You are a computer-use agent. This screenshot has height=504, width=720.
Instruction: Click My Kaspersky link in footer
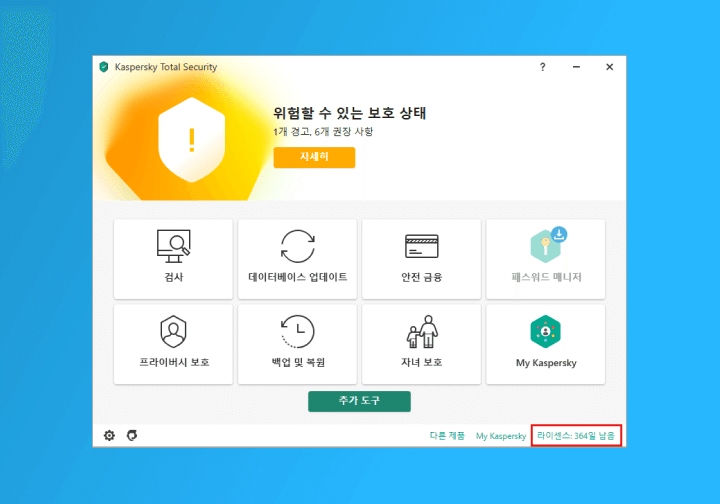point(500,436)
